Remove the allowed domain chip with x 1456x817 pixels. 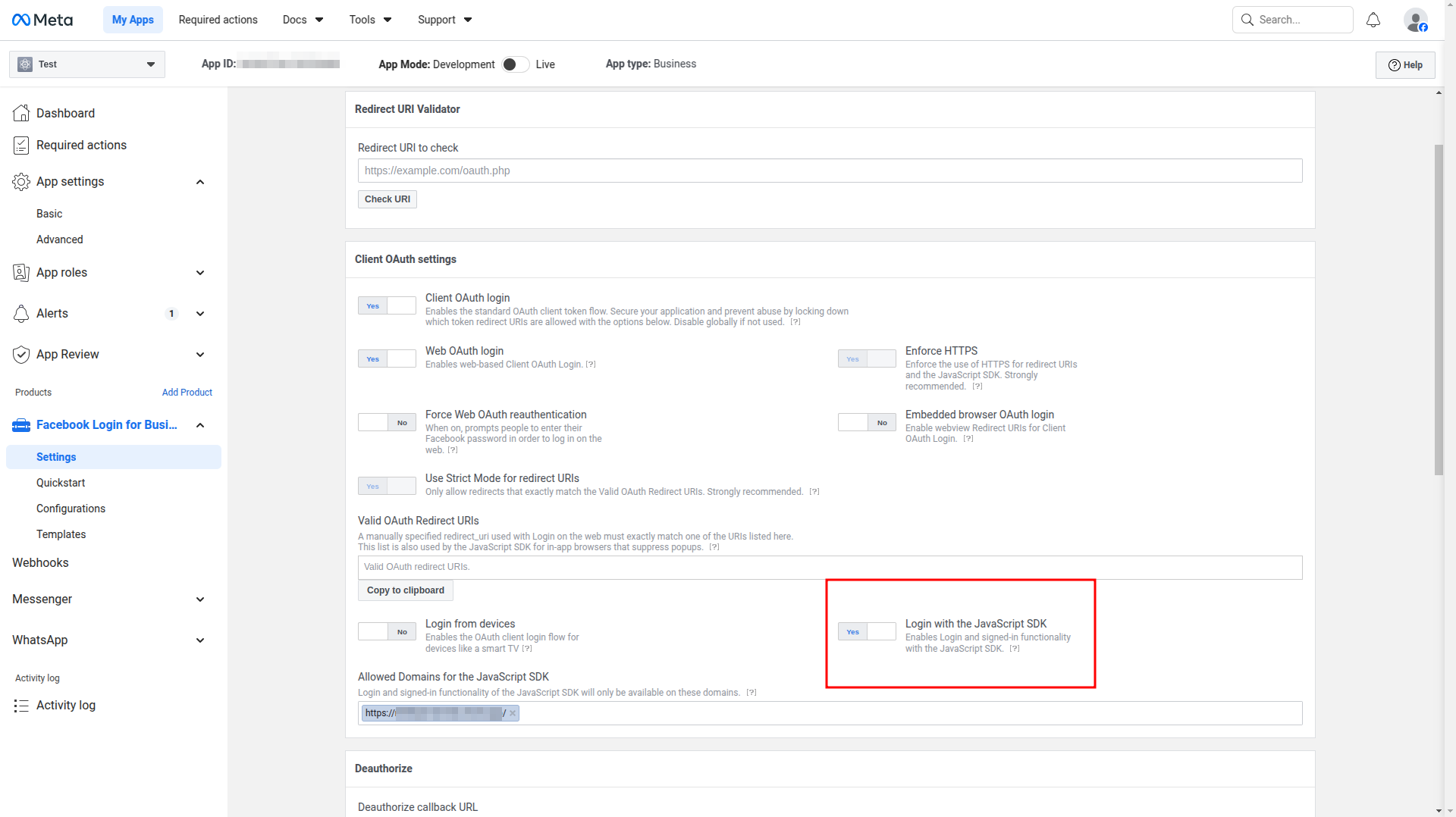click(513, 713)
